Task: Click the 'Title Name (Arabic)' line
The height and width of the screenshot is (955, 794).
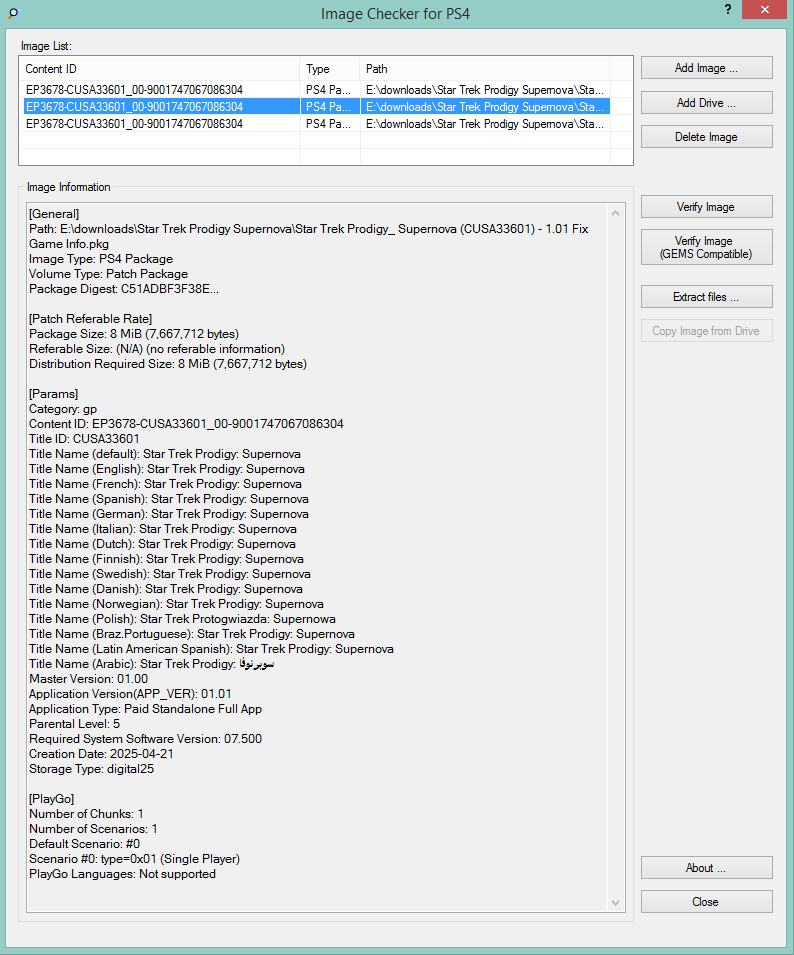Action: (x=152, y=664)
